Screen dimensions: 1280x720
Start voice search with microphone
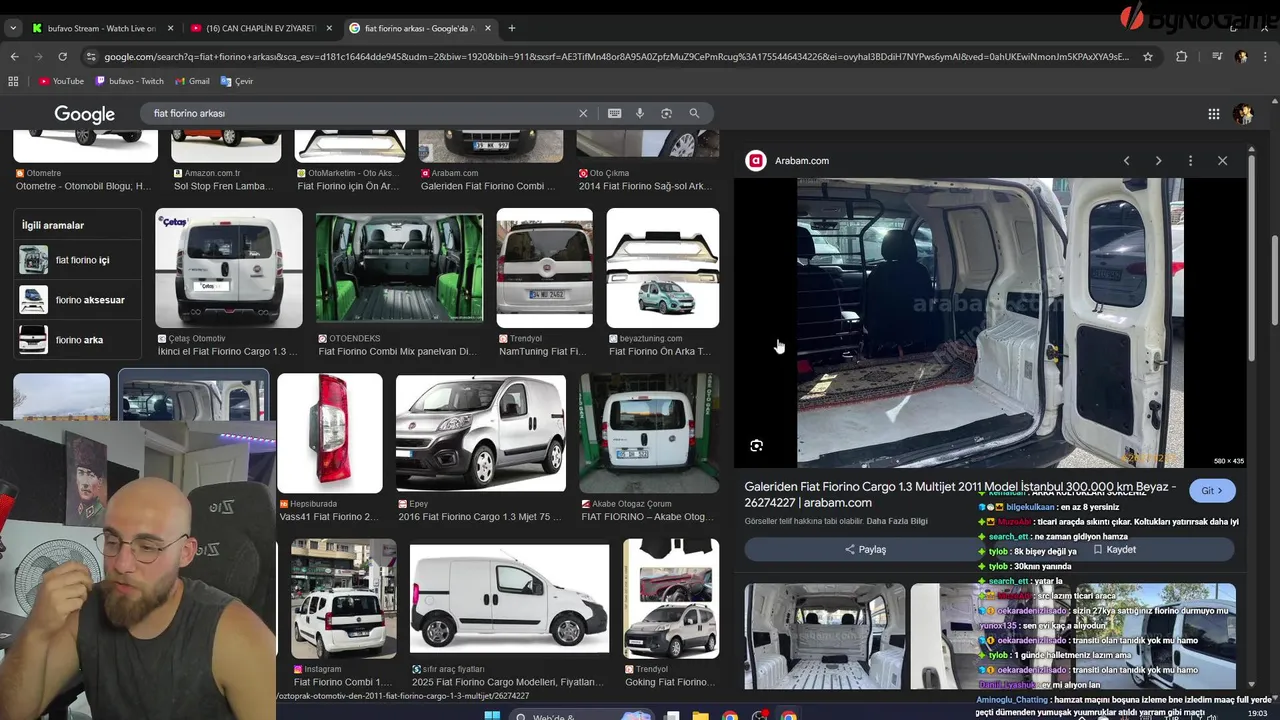(x=640, y=113)
